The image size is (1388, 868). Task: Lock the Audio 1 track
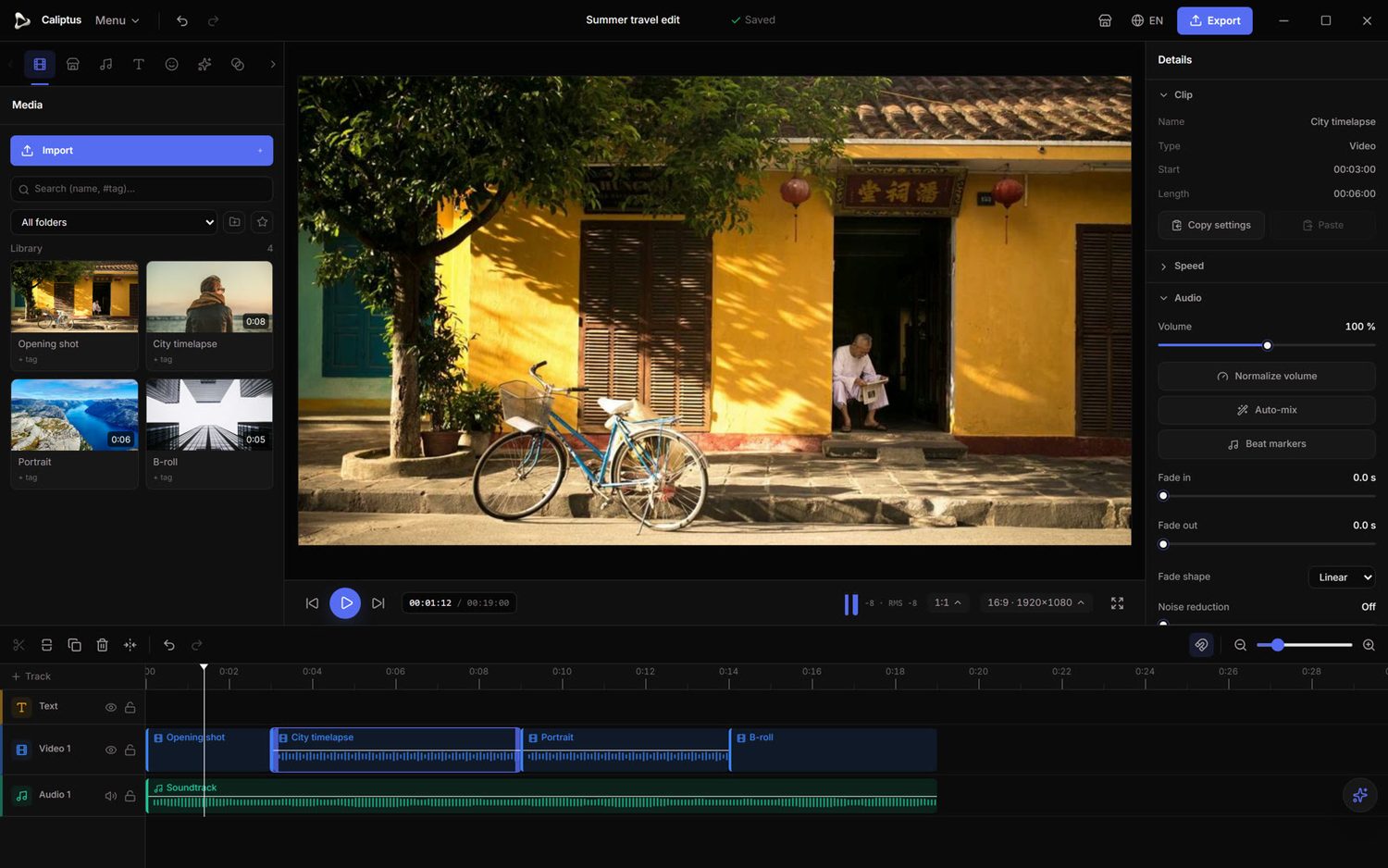tap(130, 796)
